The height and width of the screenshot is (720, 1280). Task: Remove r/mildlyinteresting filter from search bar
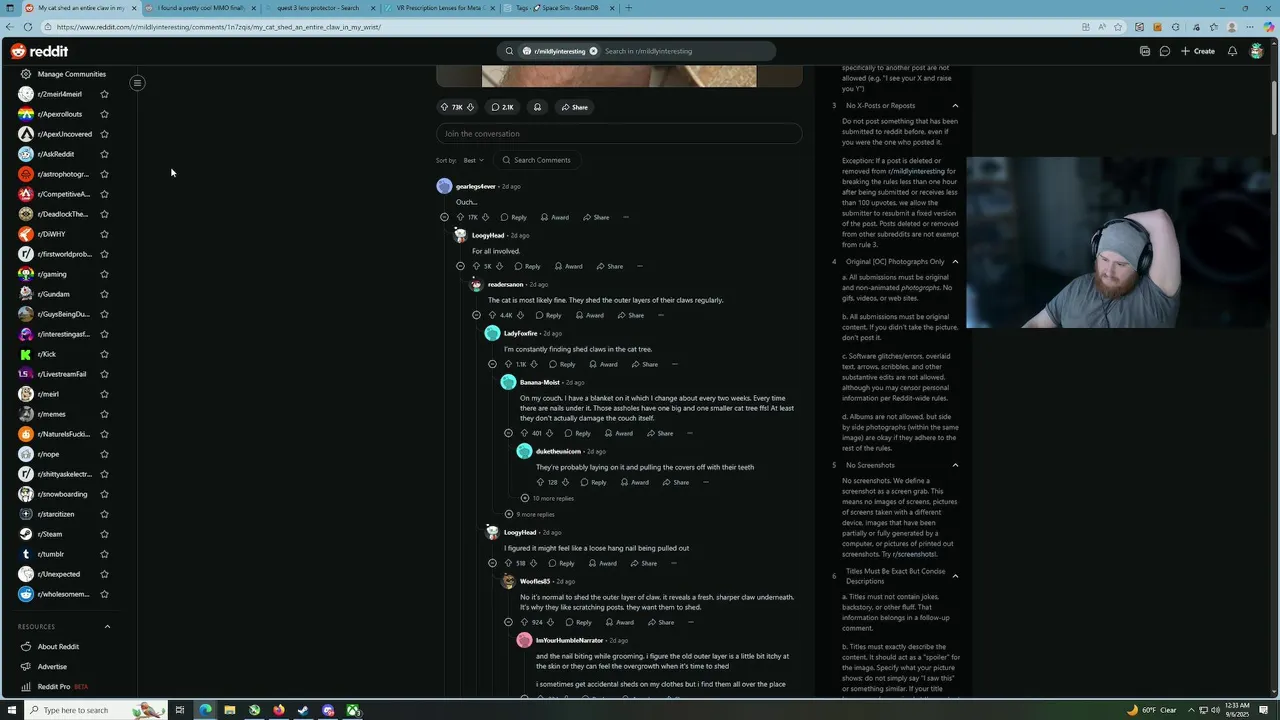click(x=593, y=51)
